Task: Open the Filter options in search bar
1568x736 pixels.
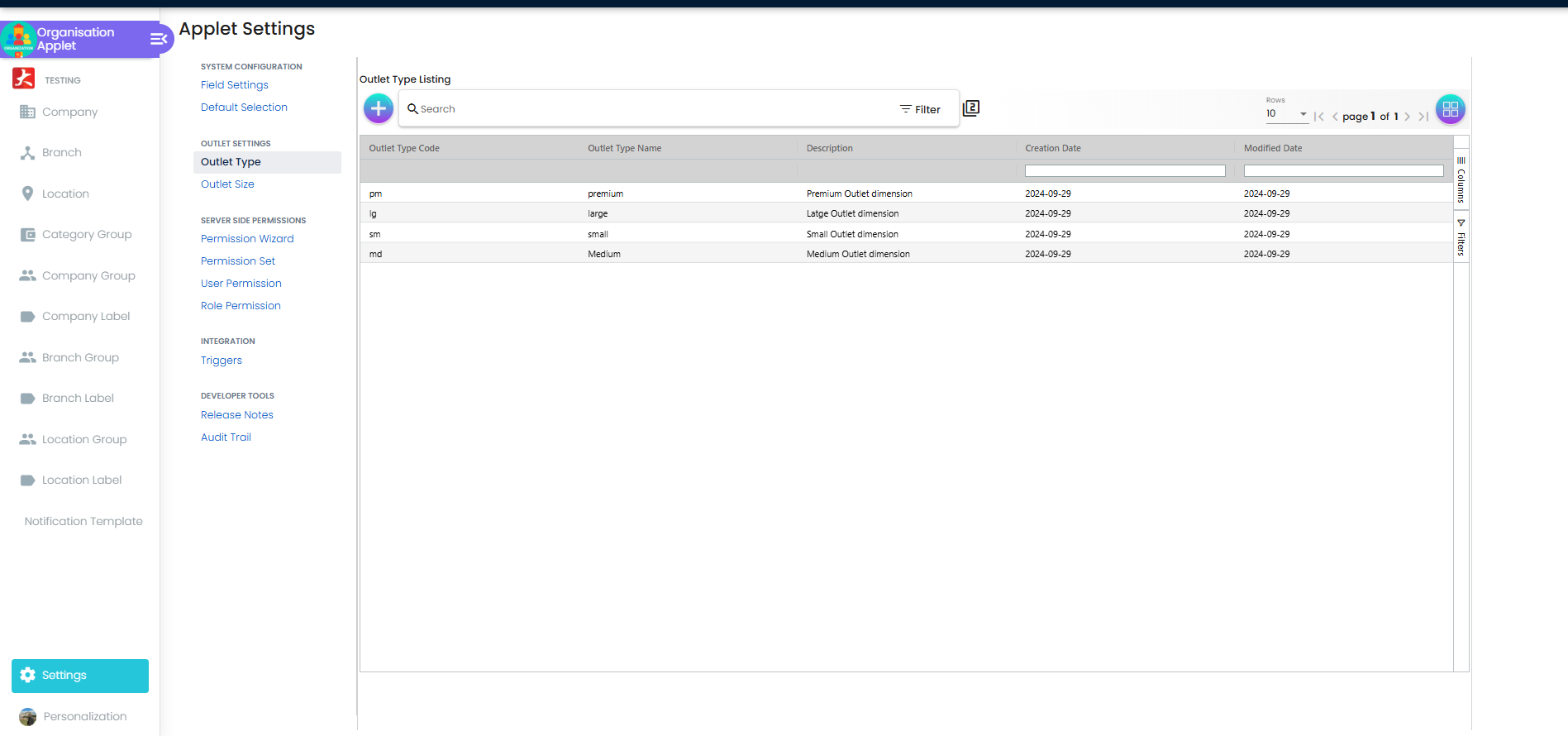Action: [920, 109]
